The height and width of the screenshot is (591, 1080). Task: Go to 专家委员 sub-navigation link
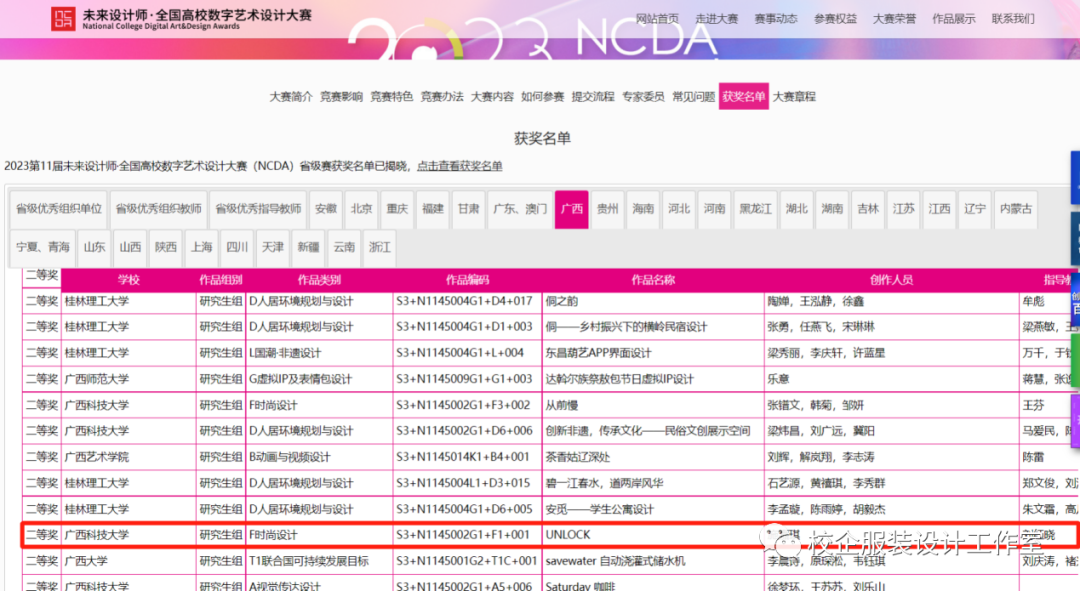643,96
